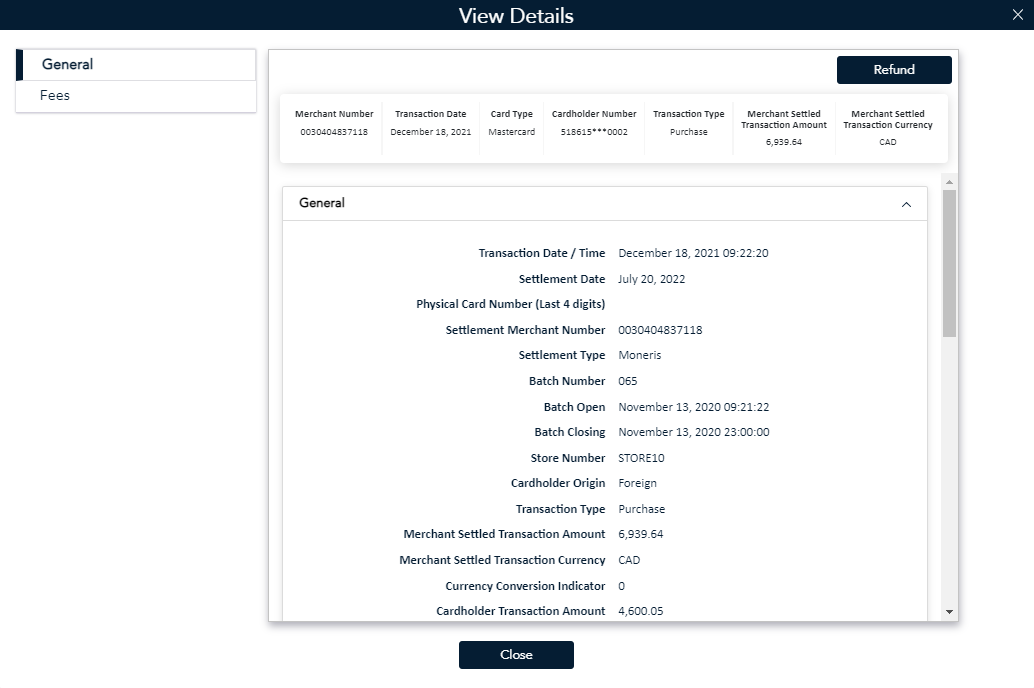This screenshot has width=1034, height=688.
Task: Select the General tab in sidebar
Action: [136, 65]
